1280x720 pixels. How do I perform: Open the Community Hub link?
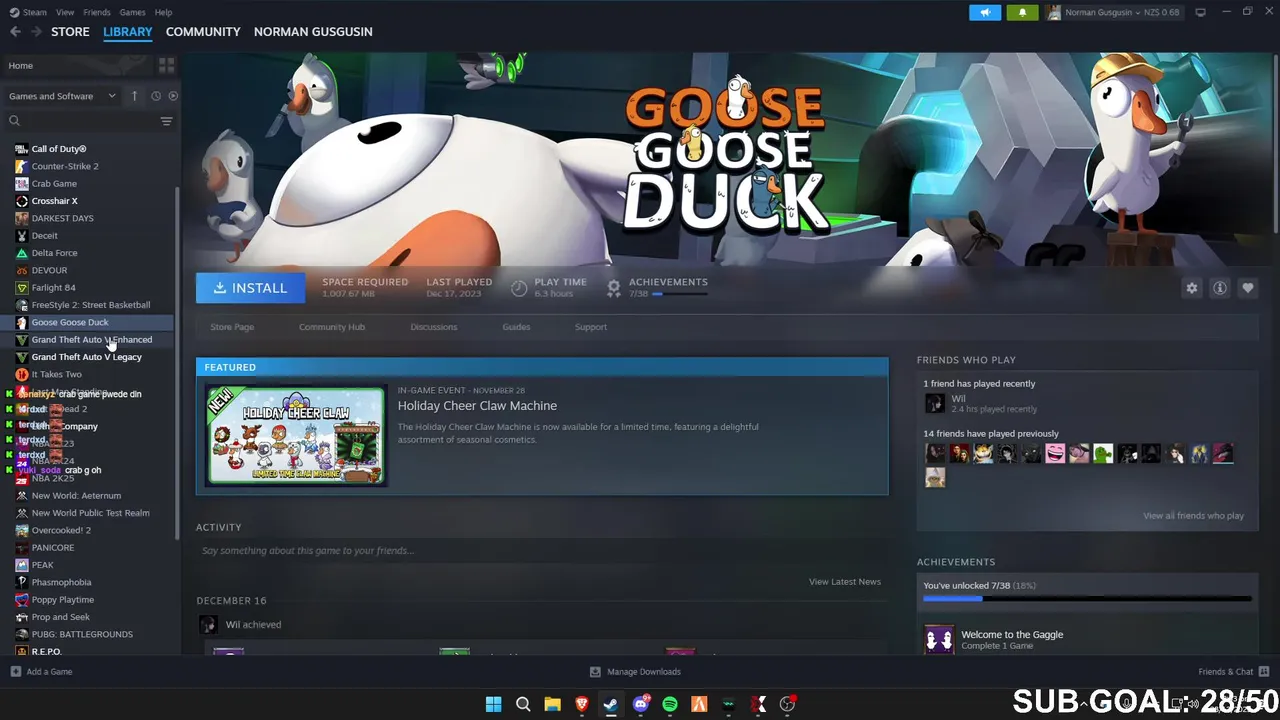(x=332, y=327)
